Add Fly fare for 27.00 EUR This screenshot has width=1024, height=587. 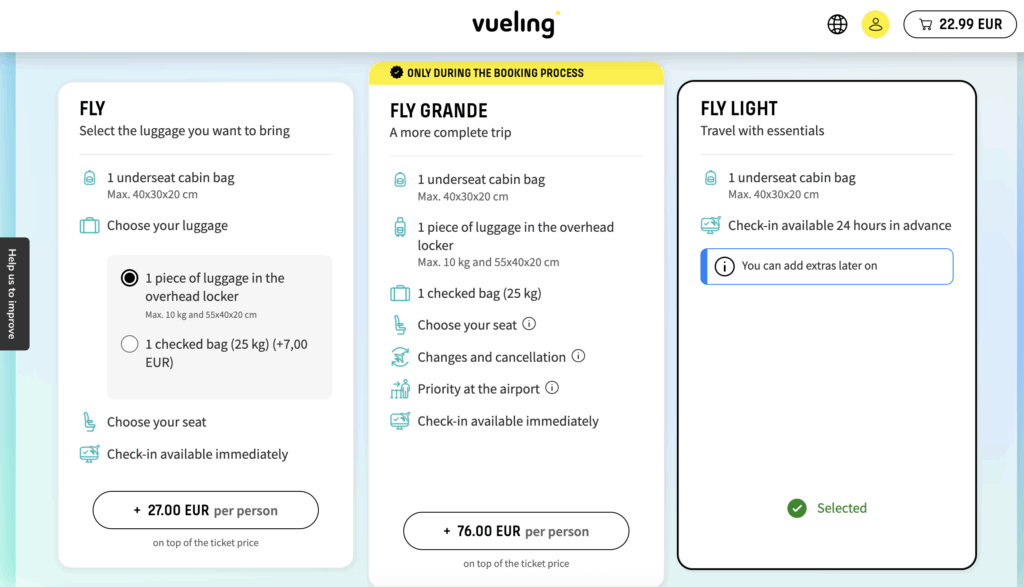(205, 510)
